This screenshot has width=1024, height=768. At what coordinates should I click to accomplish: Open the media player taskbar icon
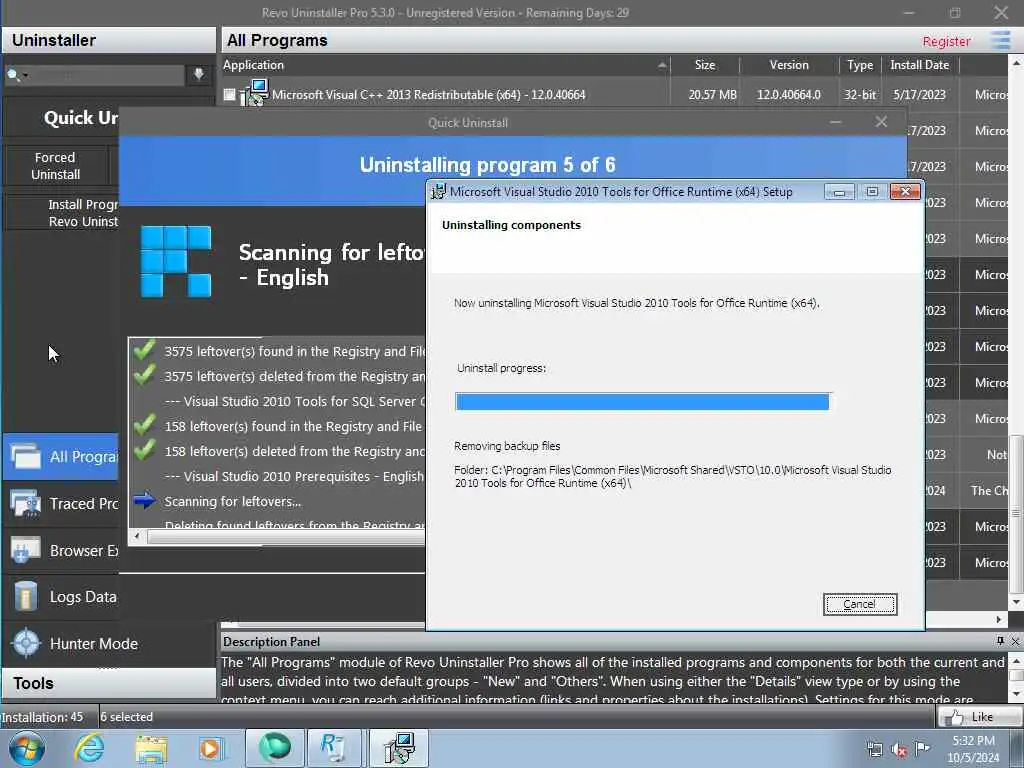[212, 748]
